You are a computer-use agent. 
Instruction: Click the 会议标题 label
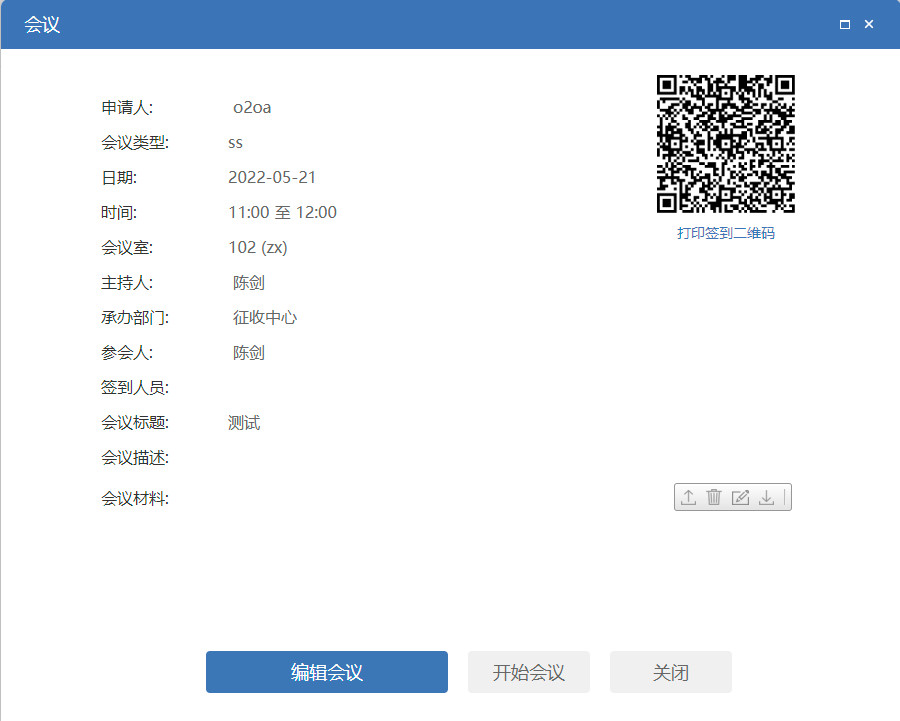pos(135,422)
